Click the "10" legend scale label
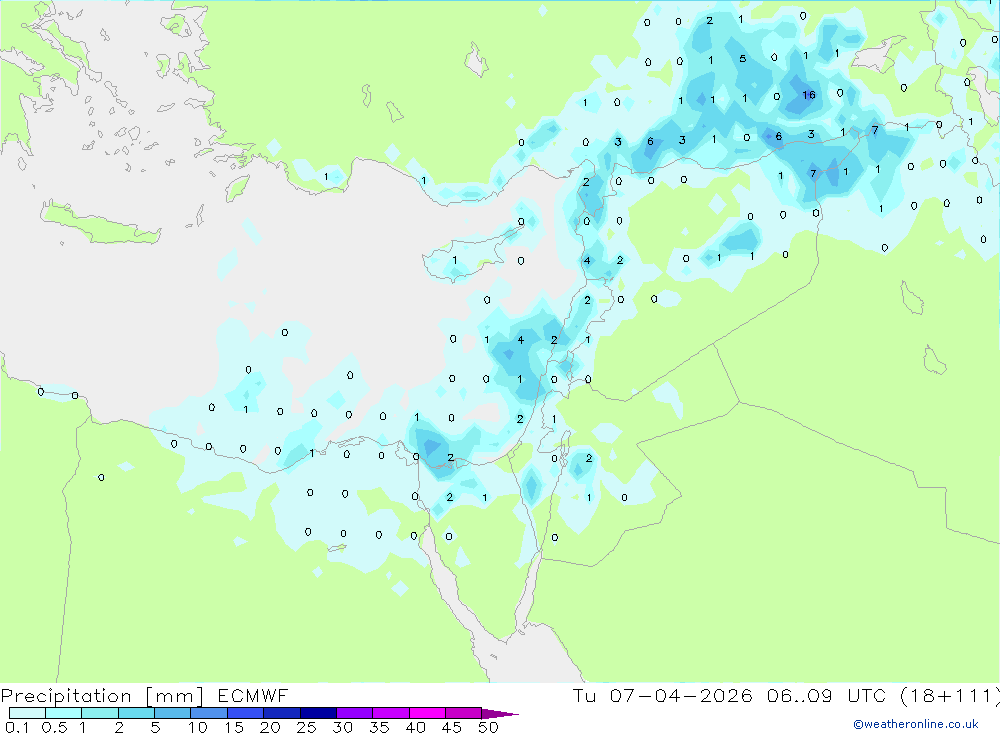Viewport: 1000px width, 733px height. [198, 727]
